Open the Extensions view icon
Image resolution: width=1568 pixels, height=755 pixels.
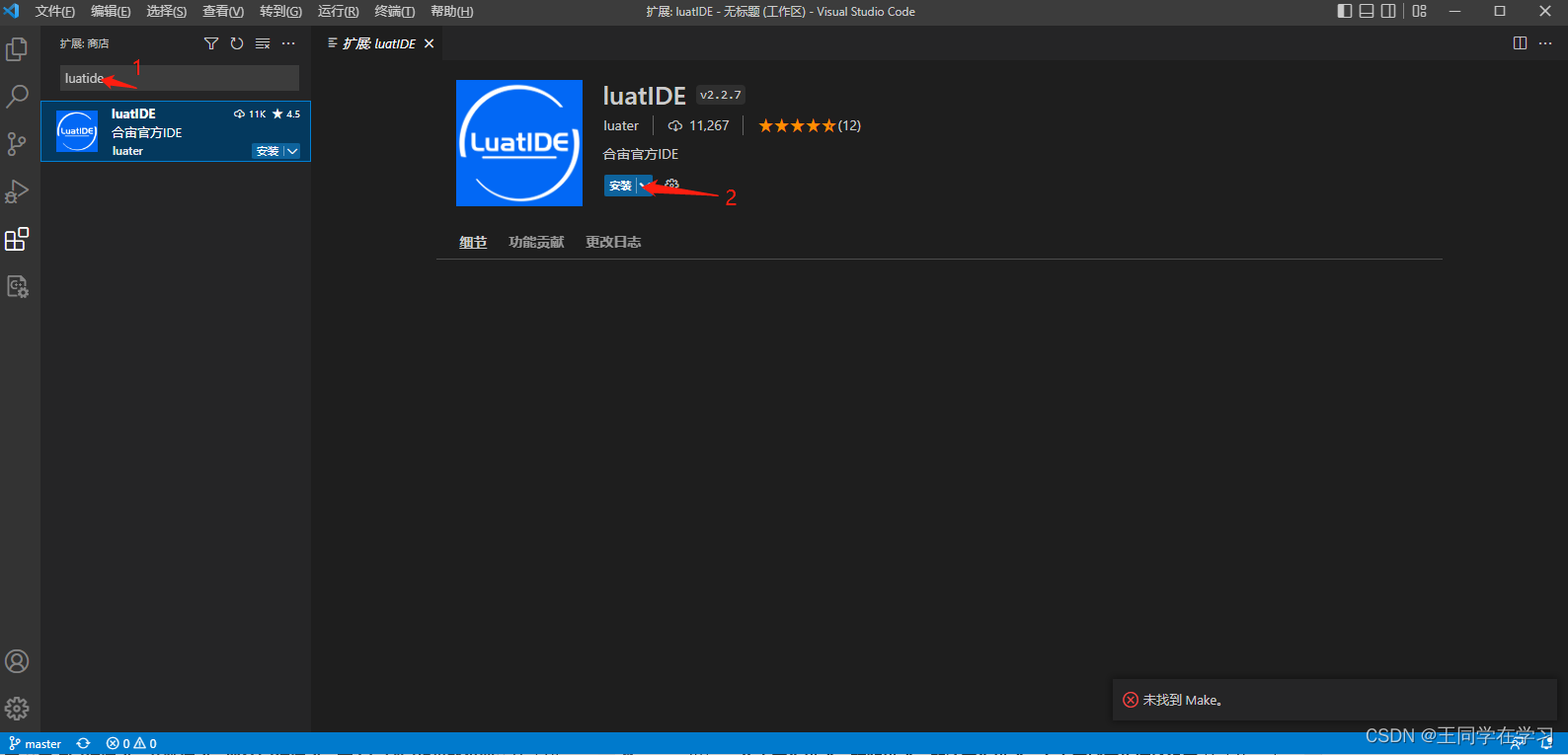click(17, 239)
